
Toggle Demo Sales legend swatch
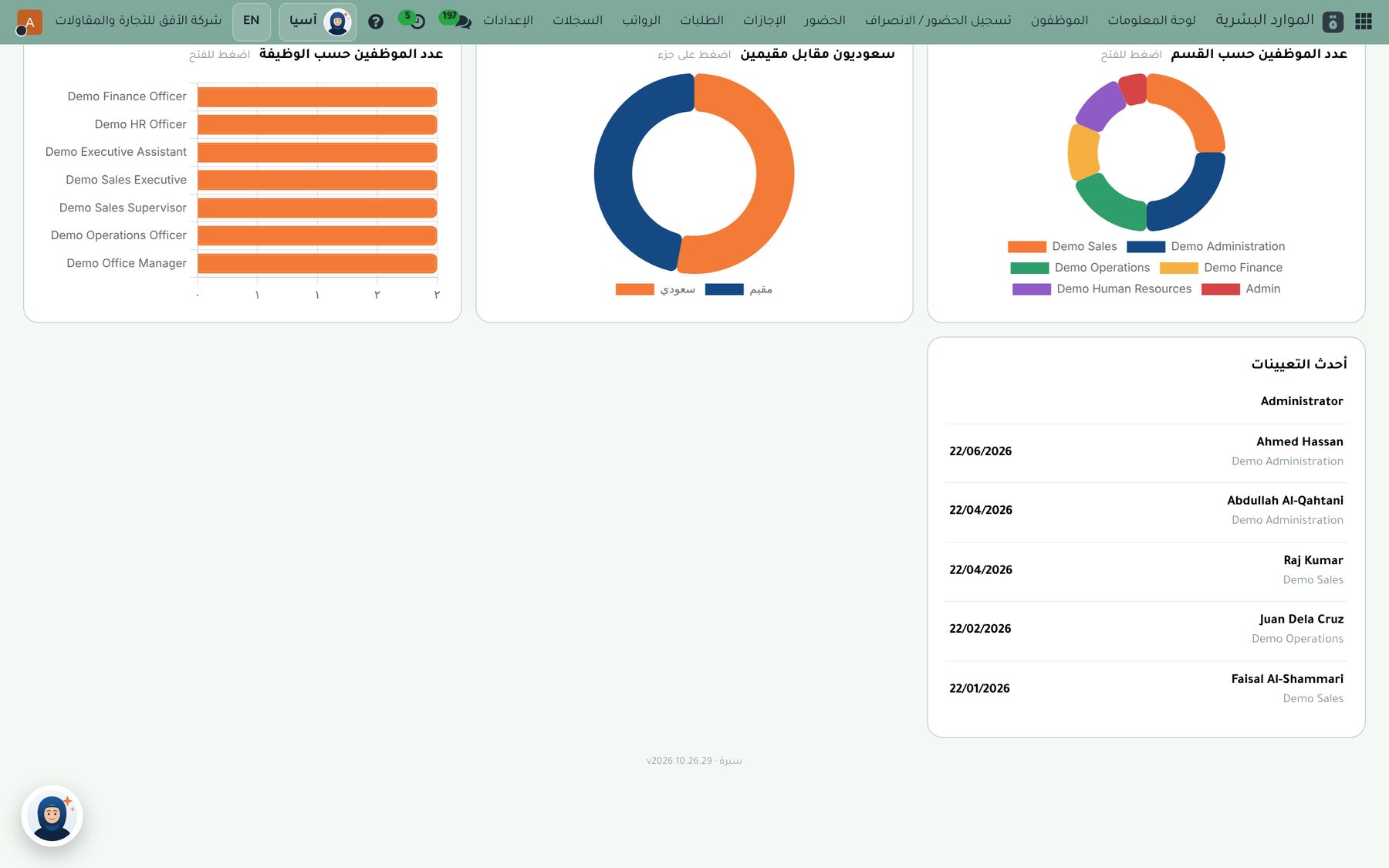click(1026, 247)
